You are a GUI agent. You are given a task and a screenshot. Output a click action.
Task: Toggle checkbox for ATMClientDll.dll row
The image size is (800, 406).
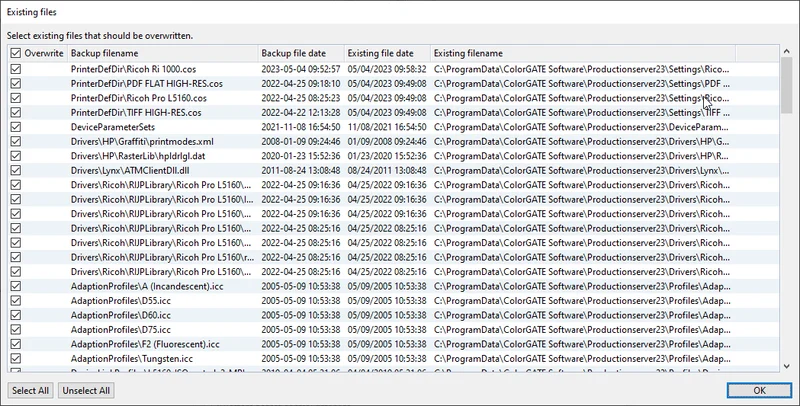[15, 171]
